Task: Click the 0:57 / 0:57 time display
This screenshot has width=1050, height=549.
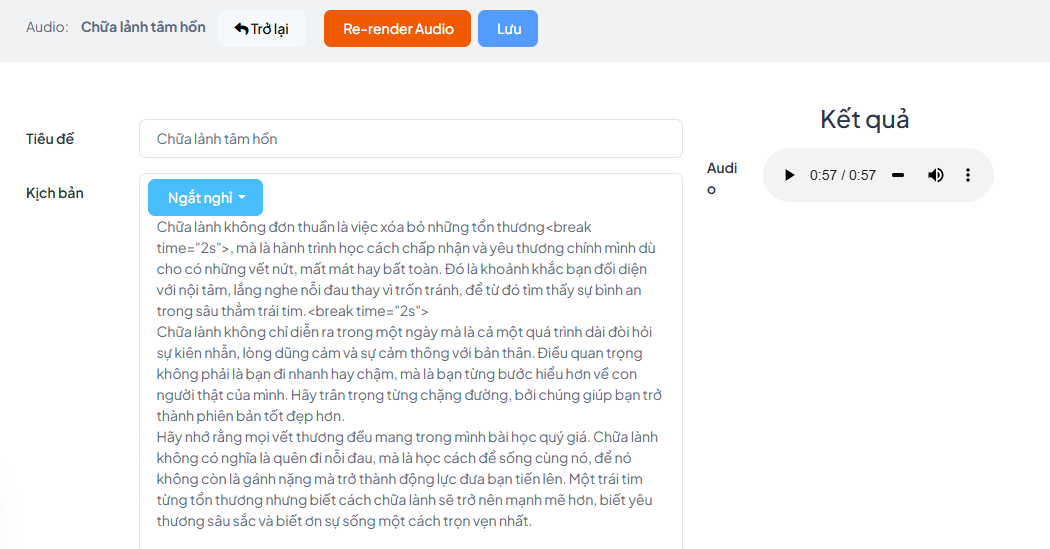Action: pyautogui.click(x=842, y=175)
